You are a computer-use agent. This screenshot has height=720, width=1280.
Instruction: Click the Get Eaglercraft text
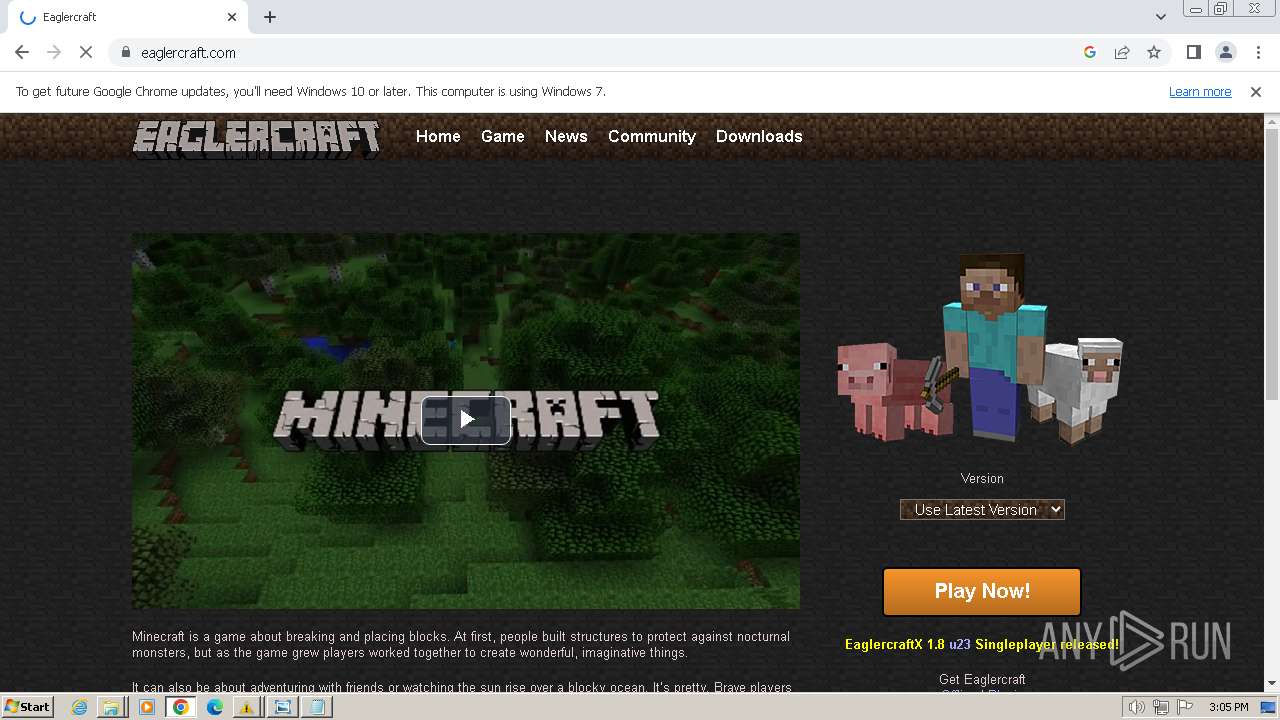tap(982, 679)
